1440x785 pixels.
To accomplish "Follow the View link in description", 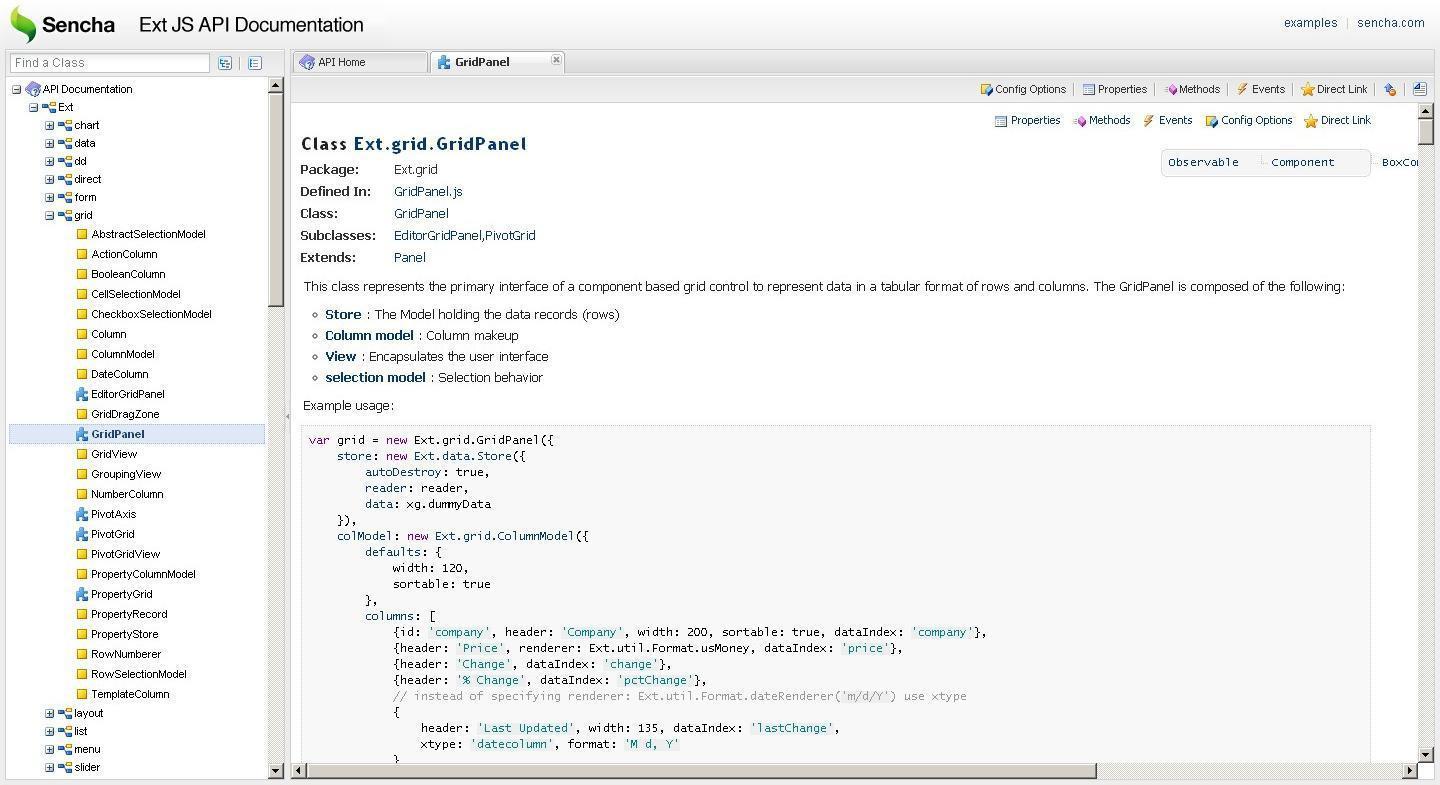I will point(340,356).
